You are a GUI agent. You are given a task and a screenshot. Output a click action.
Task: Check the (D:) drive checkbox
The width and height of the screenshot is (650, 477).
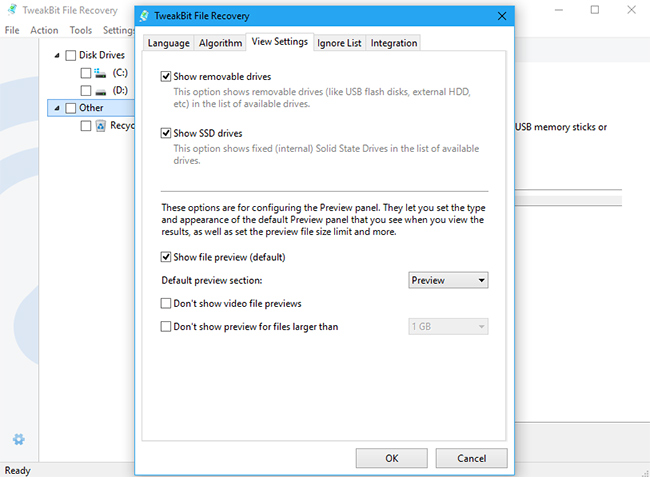pos(85,90)
